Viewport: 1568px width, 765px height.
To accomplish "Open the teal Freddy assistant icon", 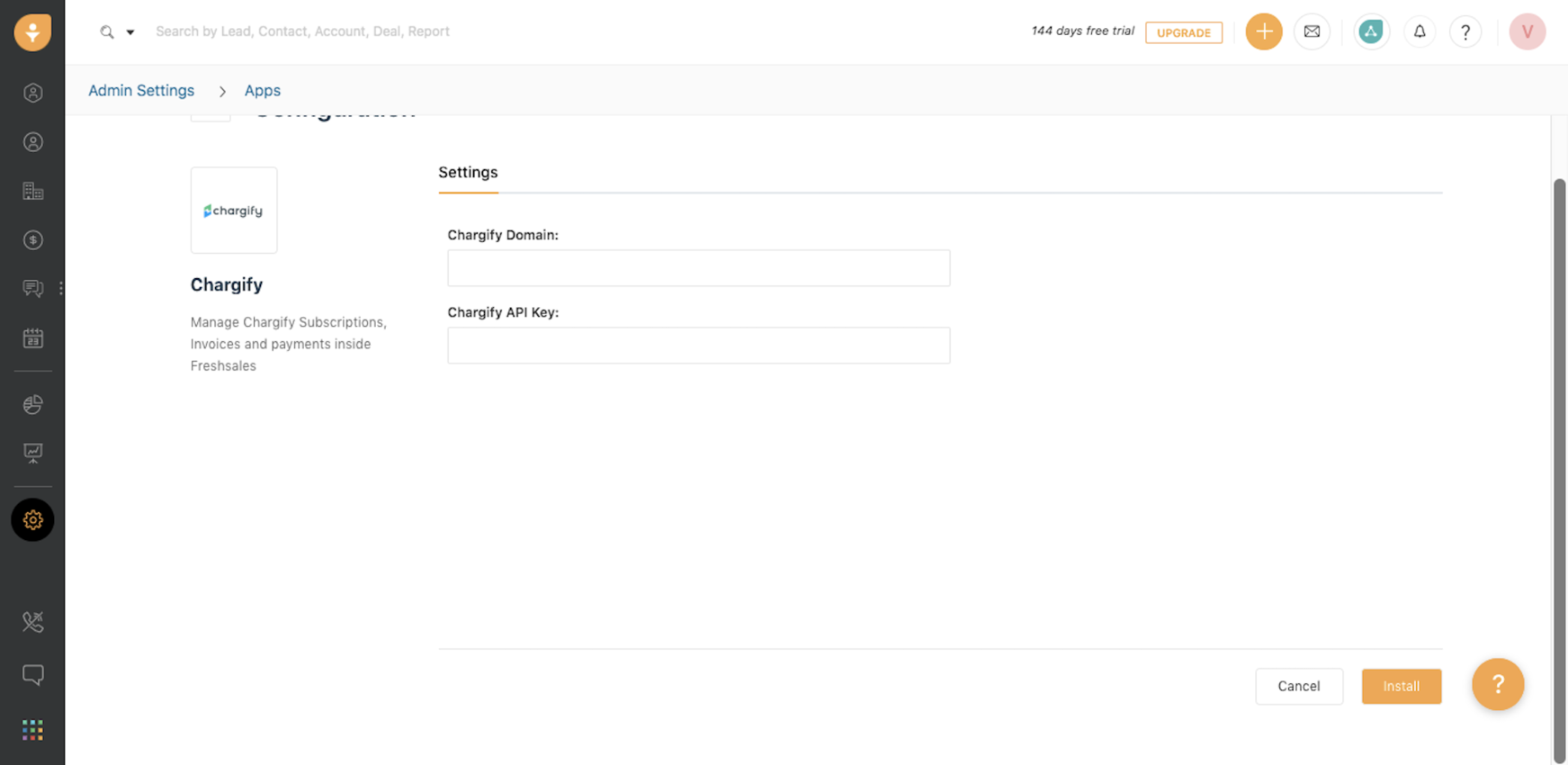I will (1371, 31).
